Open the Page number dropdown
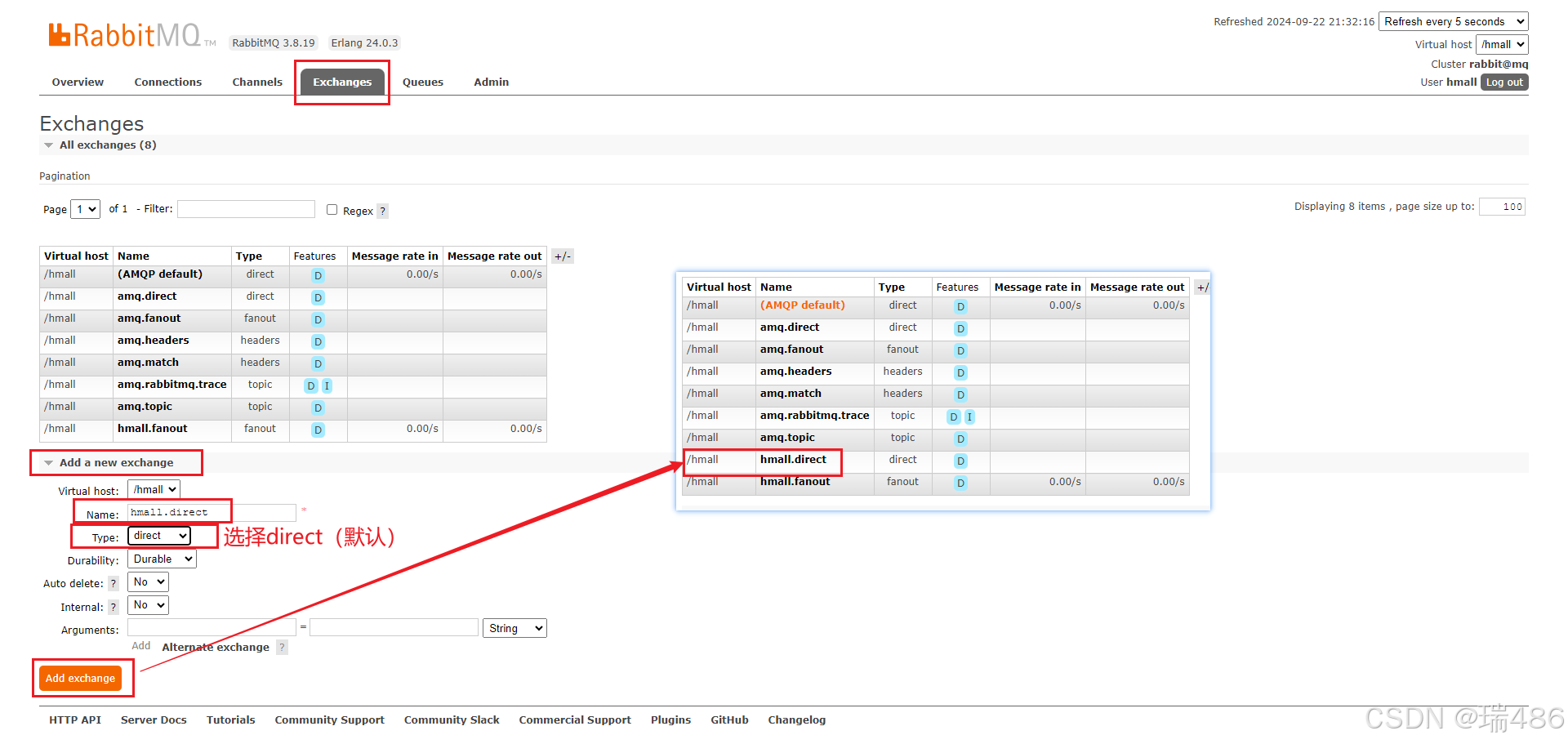This screenshot has height=744, width=1568. (x=86, y=210)
